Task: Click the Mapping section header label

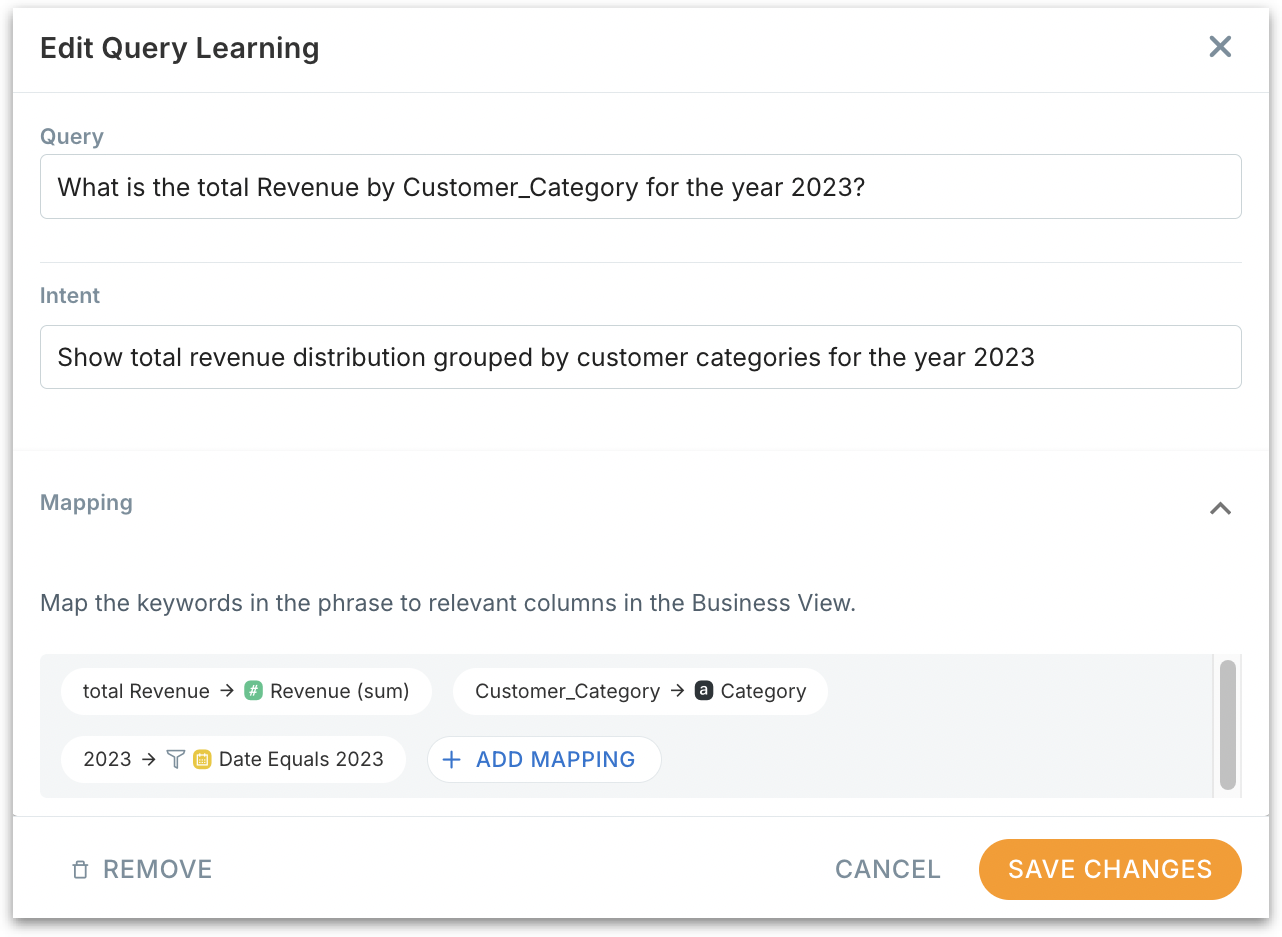Action: (x=86, y=502)
